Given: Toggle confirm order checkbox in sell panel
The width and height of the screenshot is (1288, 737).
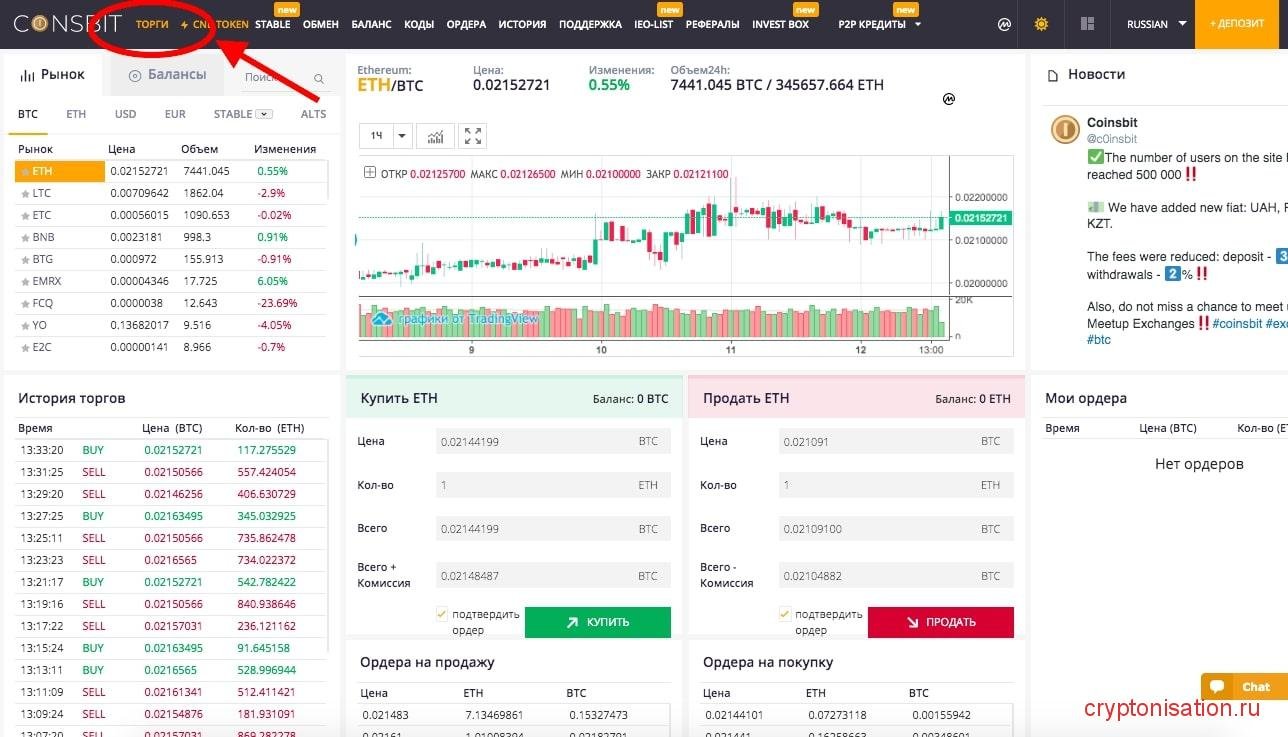Looking at the screenshot, I should (785, 614).
